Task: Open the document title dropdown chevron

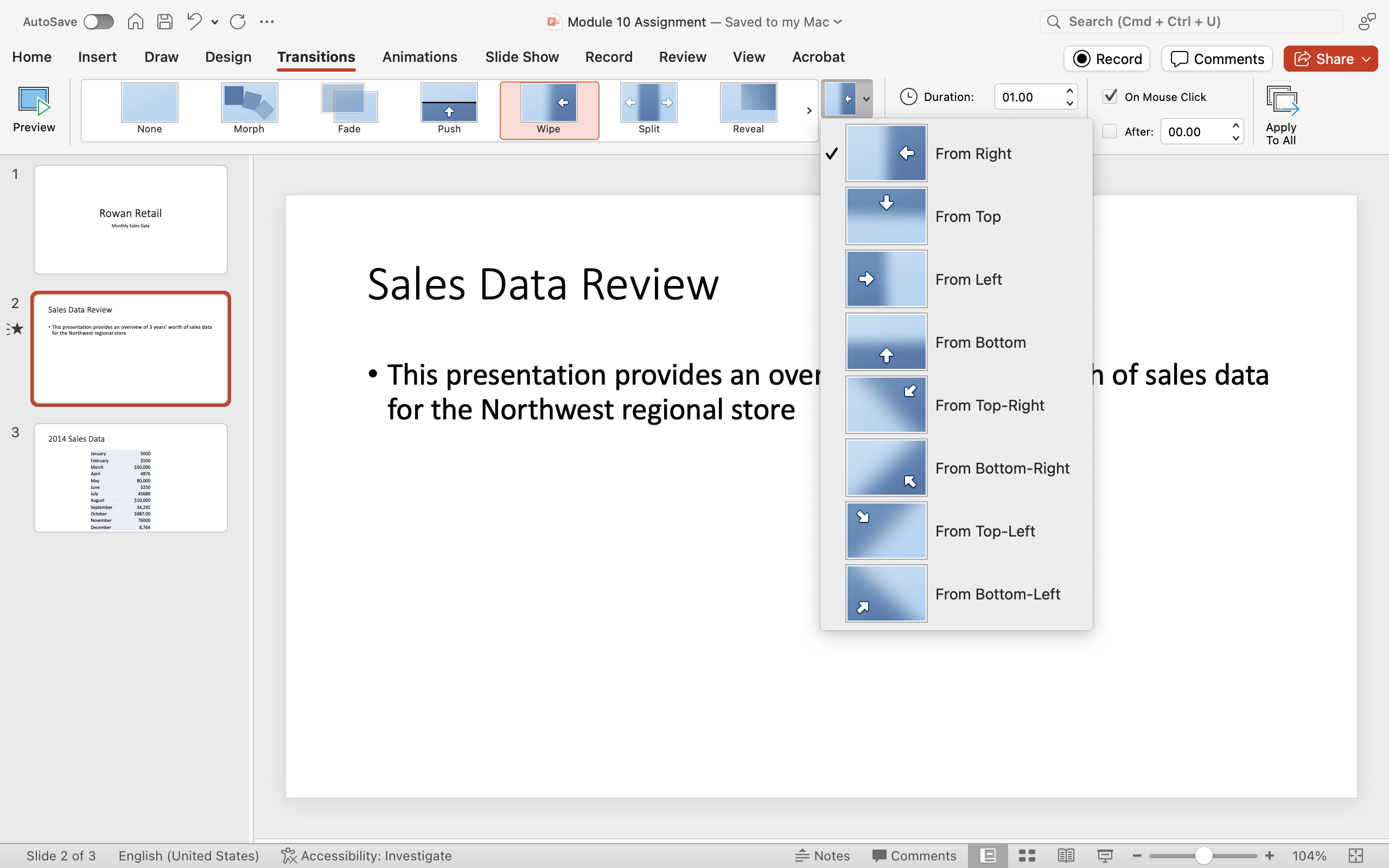Action: pyautogui.click(x=837, y=22)
